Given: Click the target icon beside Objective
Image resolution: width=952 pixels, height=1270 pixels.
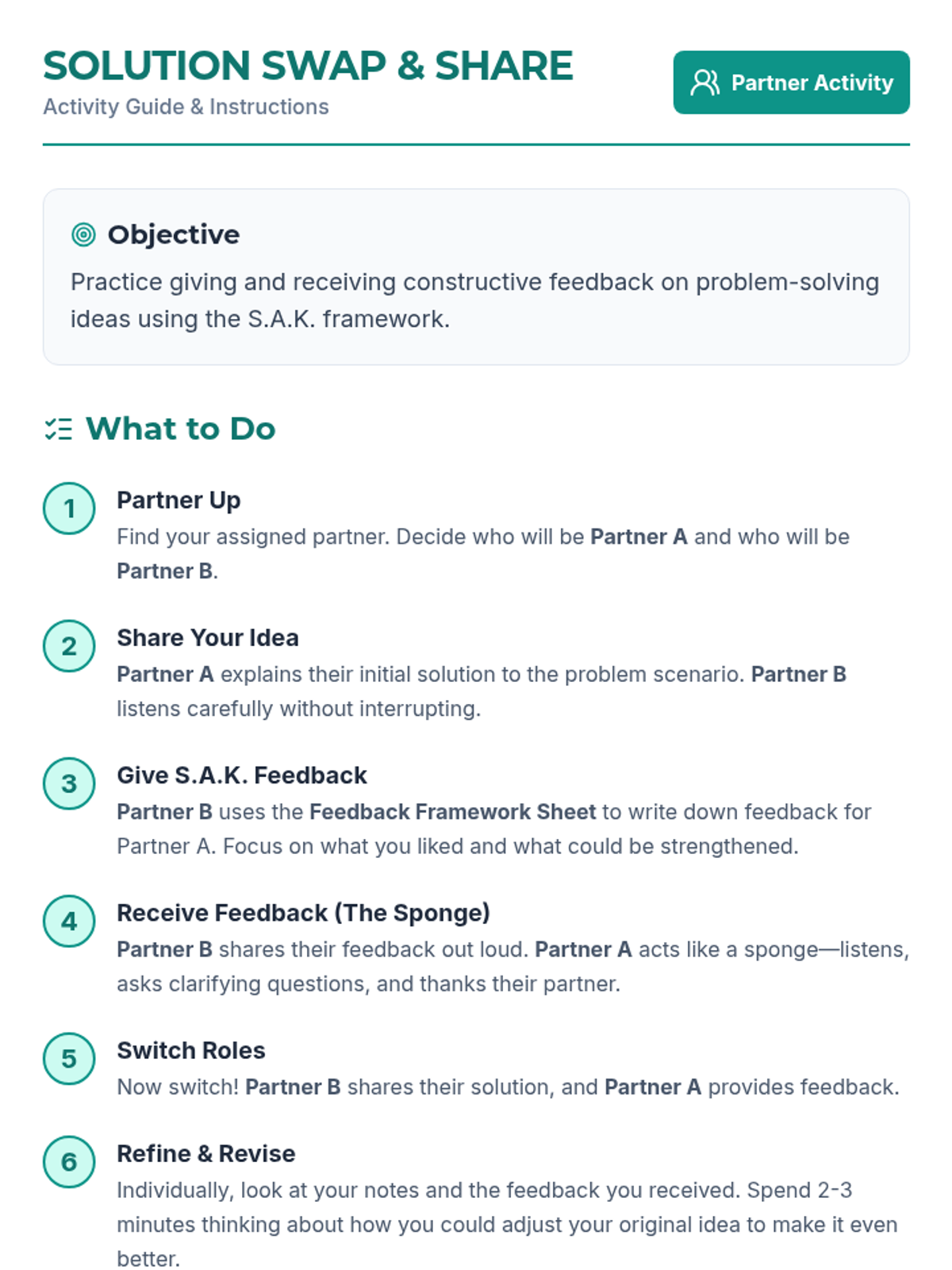Looking at the screenshot, I should 83,235.
